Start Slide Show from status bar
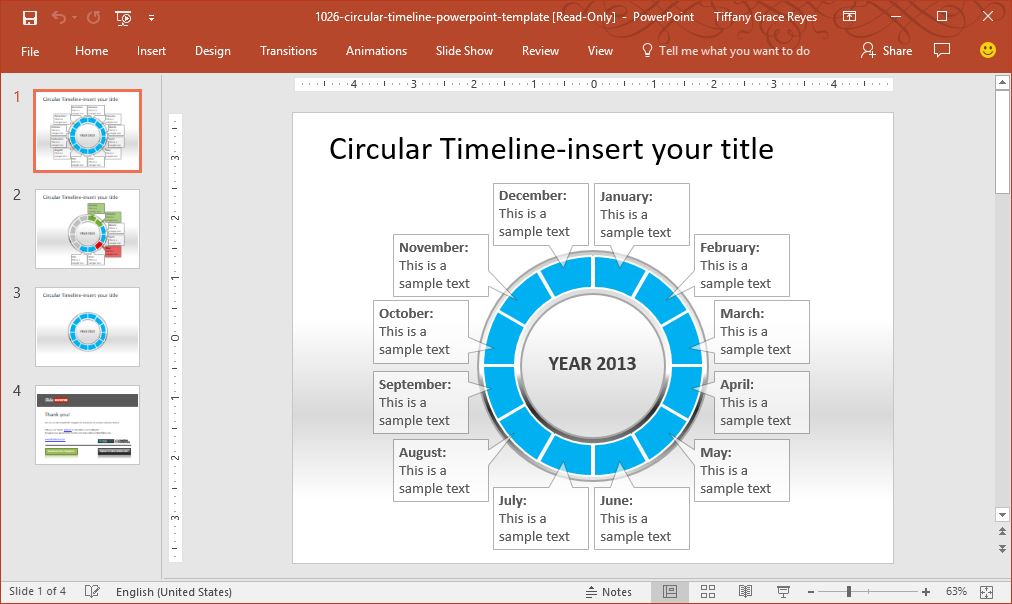 [783, 592]
